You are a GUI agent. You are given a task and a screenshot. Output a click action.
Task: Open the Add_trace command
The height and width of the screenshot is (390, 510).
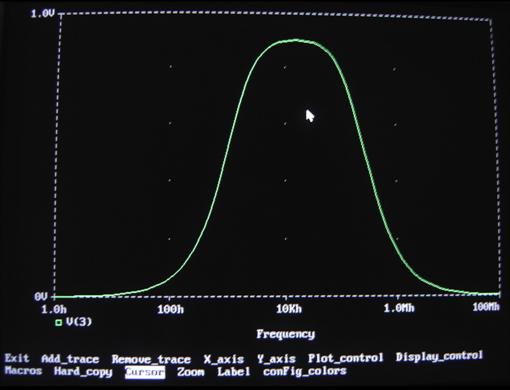(x=70, y=359)
